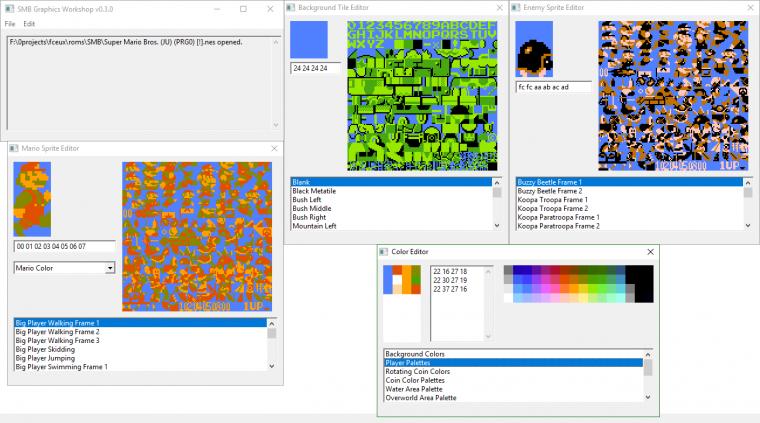Screen dimensions: 760x423
Task: Select Buzzy Beetle Frame 2
Action: [x=629, y=191]
